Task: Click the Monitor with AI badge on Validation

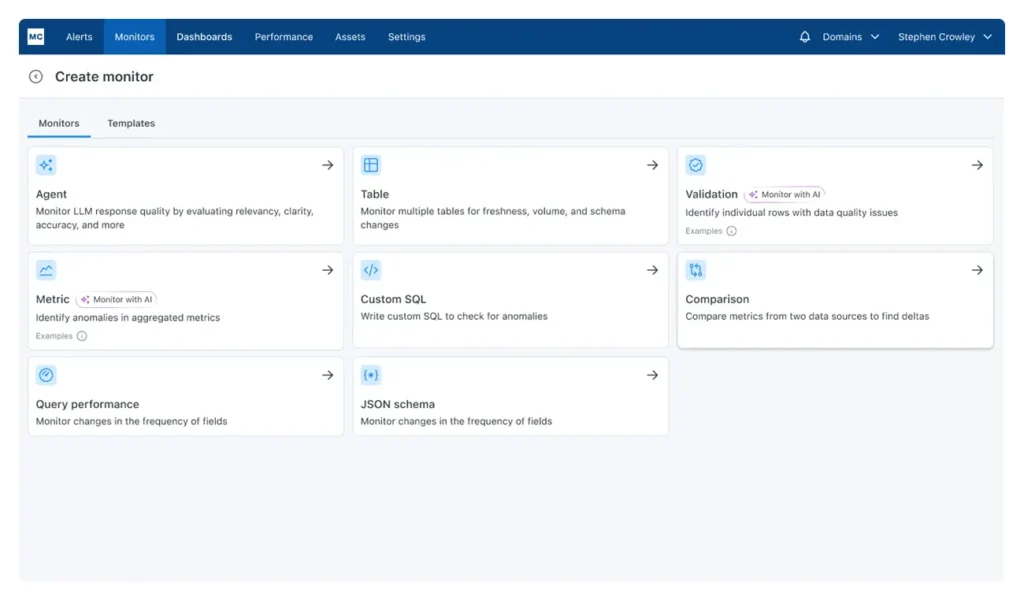Action: (x=785, y=195)
